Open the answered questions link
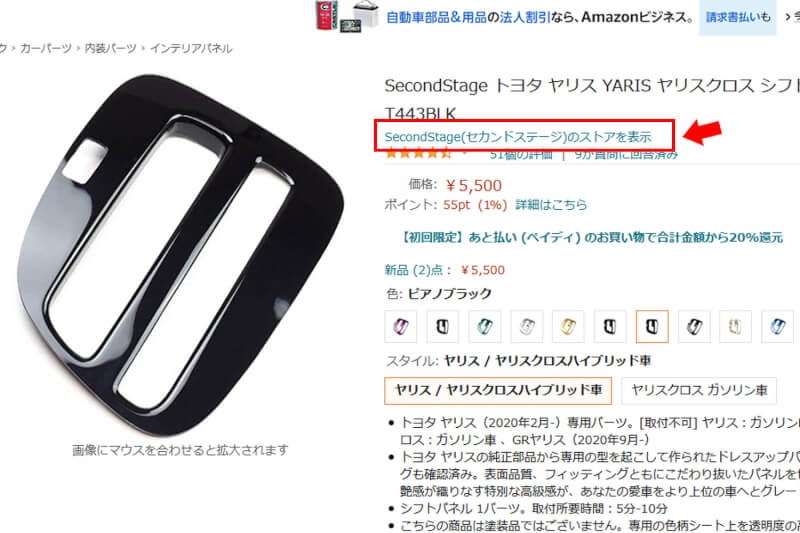The width and height of the screenshot is (800, 533). (626, 155)
